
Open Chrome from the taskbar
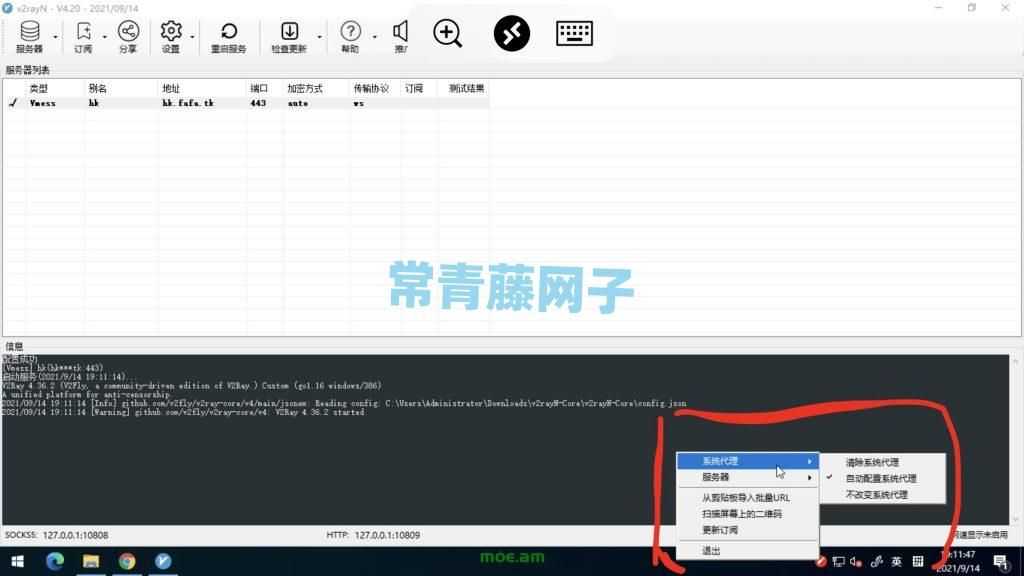(x=126, y=562)
